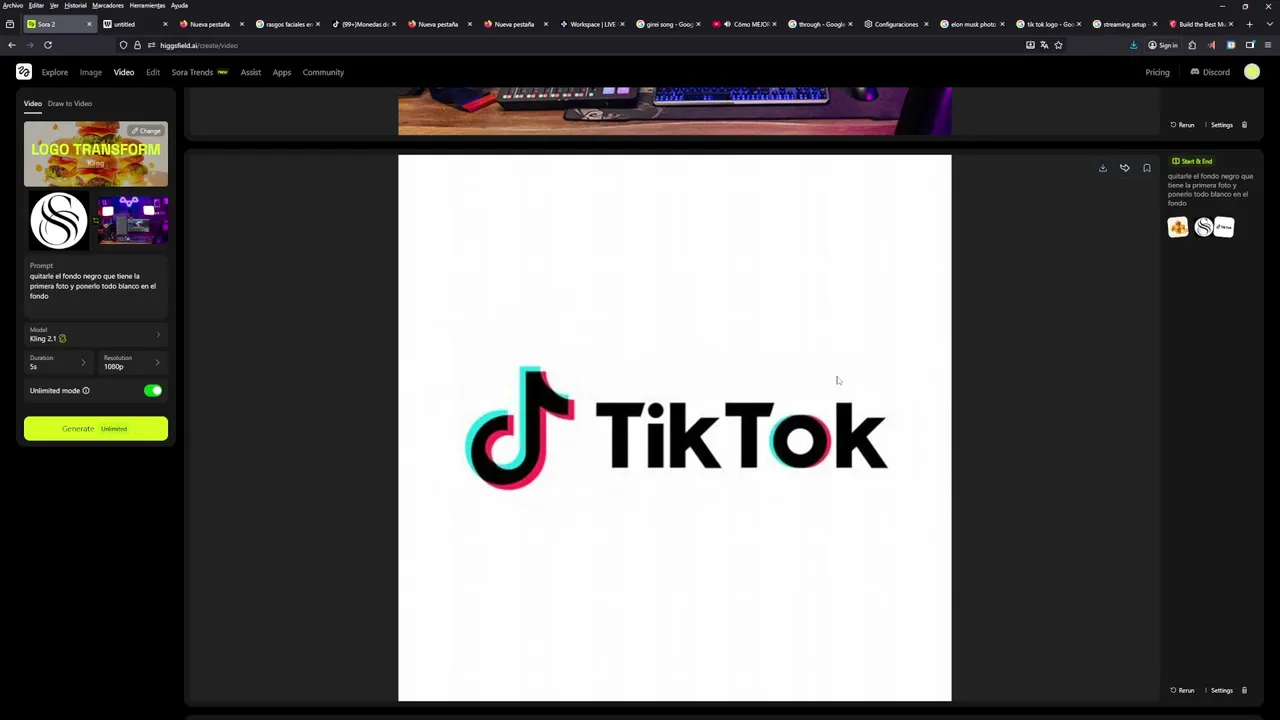Image resolution: width=1280 pixels, height=720 pixels.
Task: Delete the lower result using trash icon
Action: 1244,690
